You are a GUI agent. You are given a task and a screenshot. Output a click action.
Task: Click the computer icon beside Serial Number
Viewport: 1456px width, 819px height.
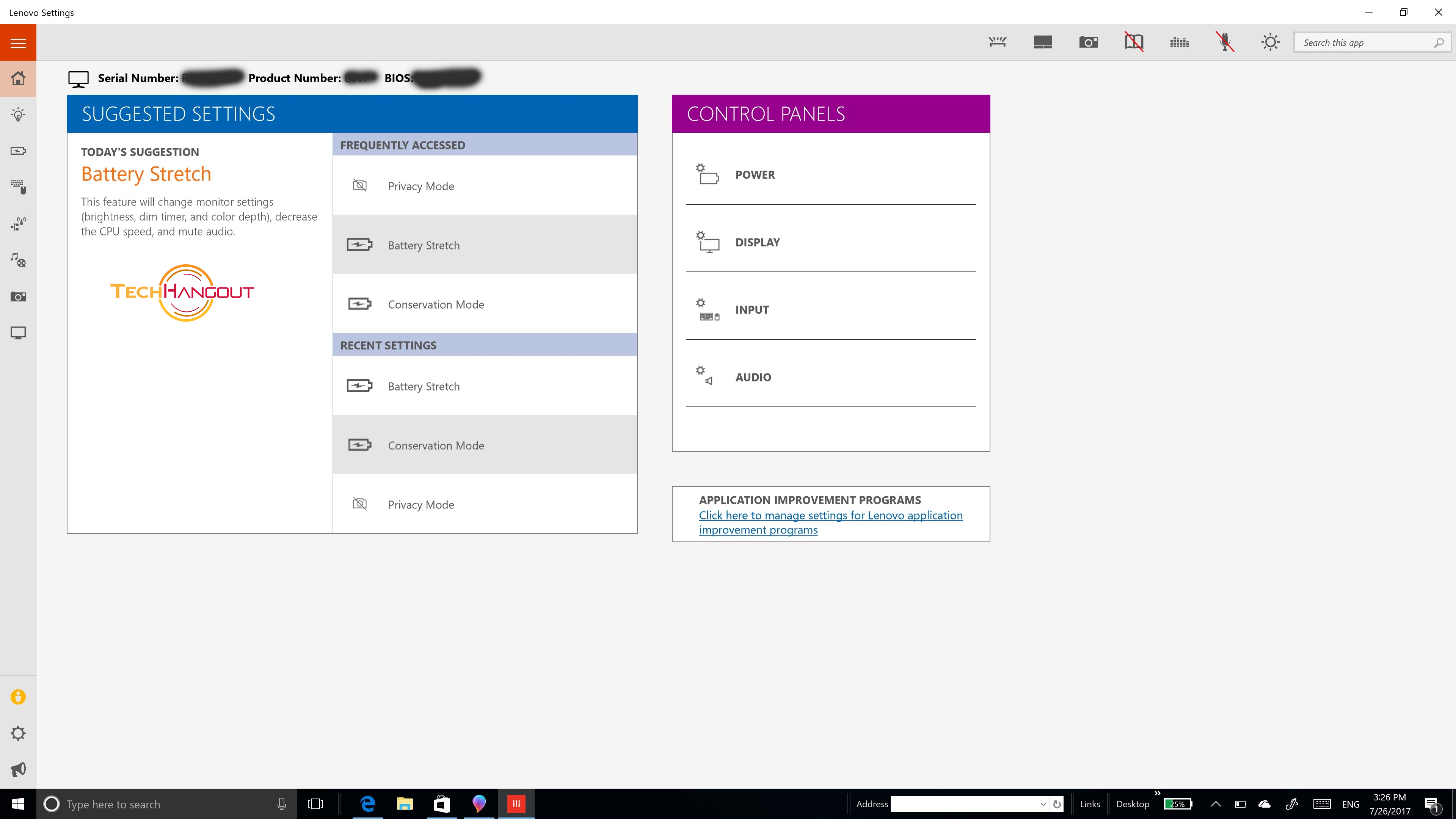[x=78, y=78]
